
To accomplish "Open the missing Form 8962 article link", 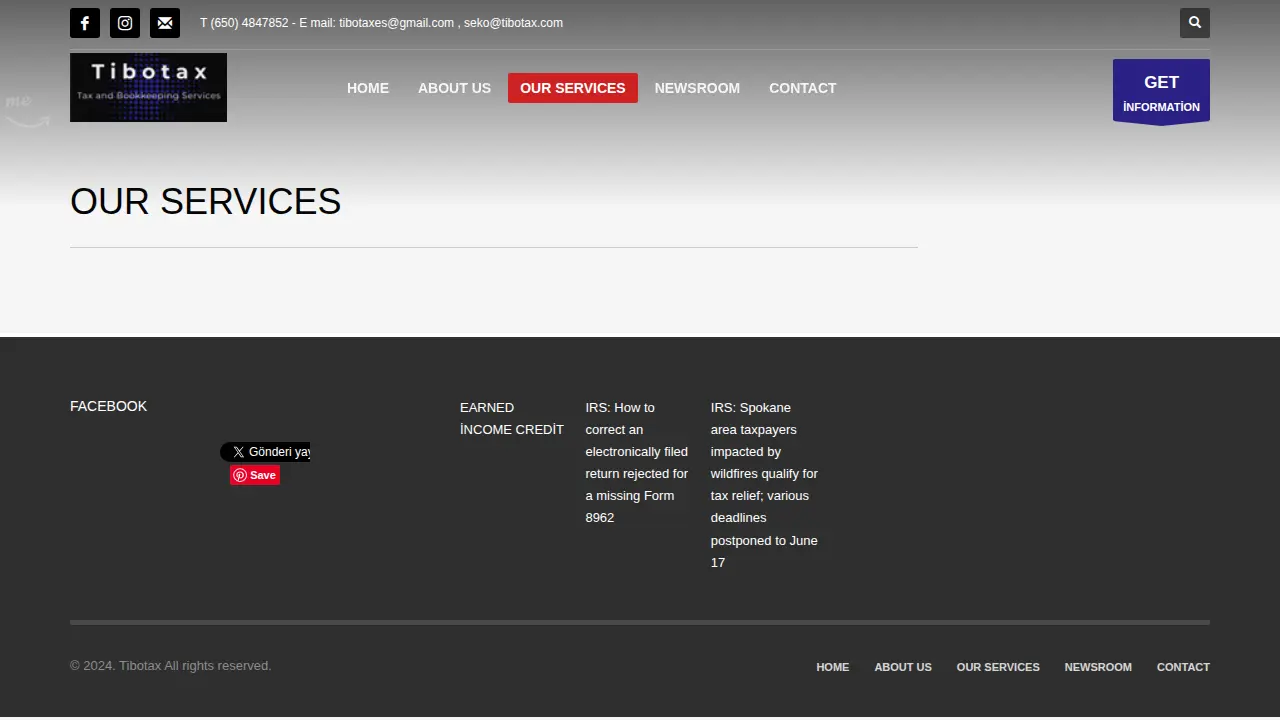I will click(637, 463).
